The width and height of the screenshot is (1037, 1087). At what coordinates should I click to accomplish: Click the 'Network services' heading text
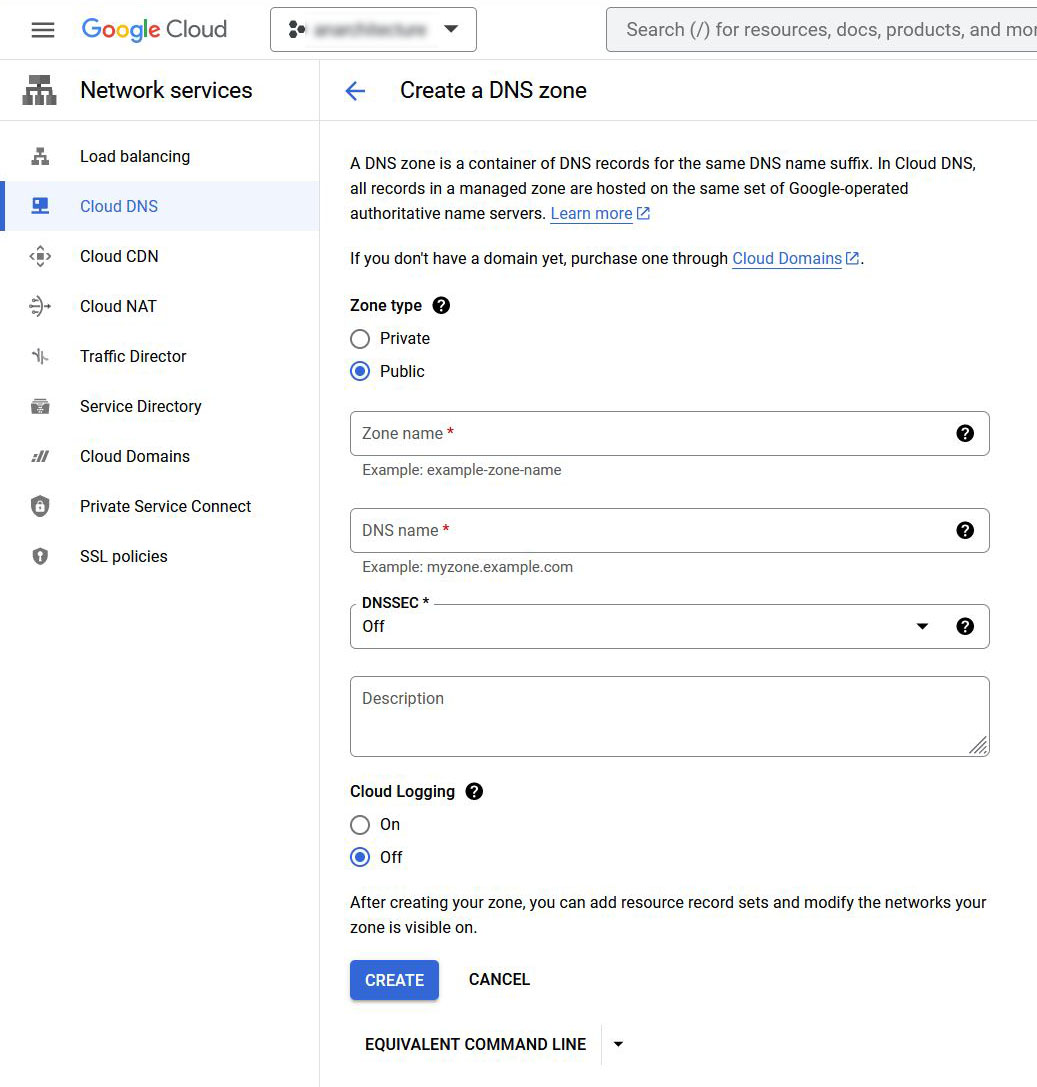pos(166,90)
